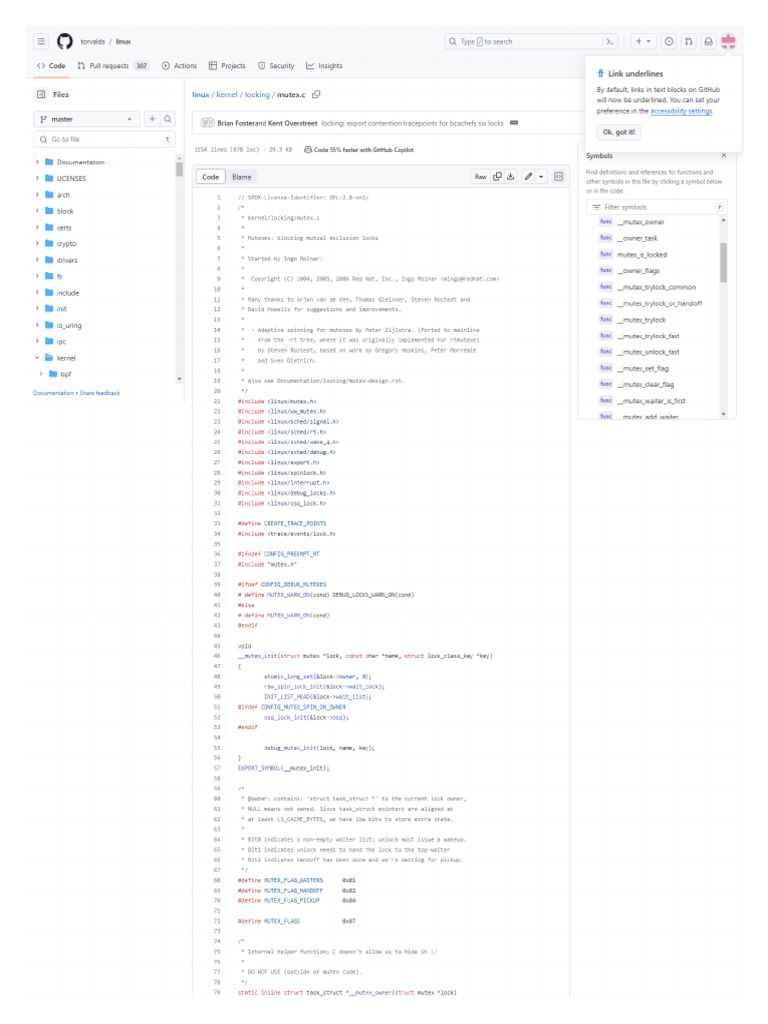Expand the arch folder chevron
This screenshot has height=1024, width=768.
tap(37, 195)
